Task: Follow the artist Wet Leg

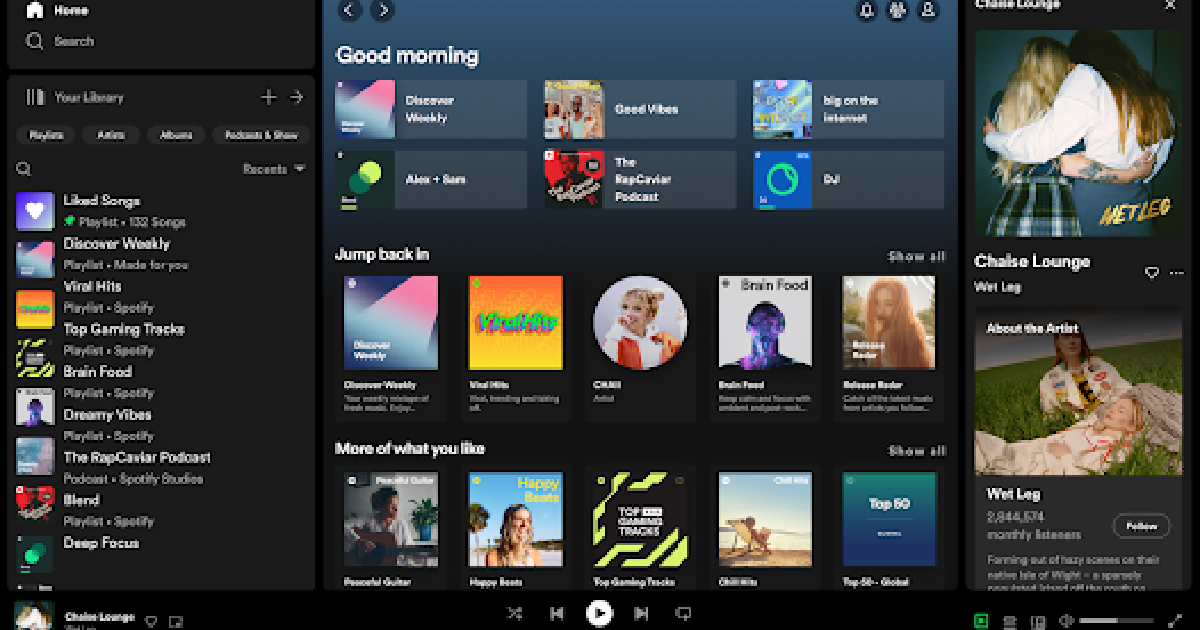Action: tap(1141, 525)
